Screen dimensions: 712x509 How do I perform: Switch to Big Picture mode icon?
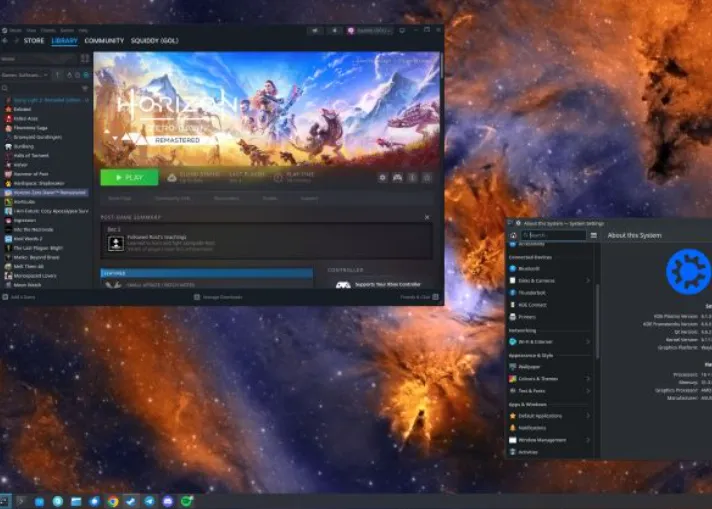pos(402,30)
